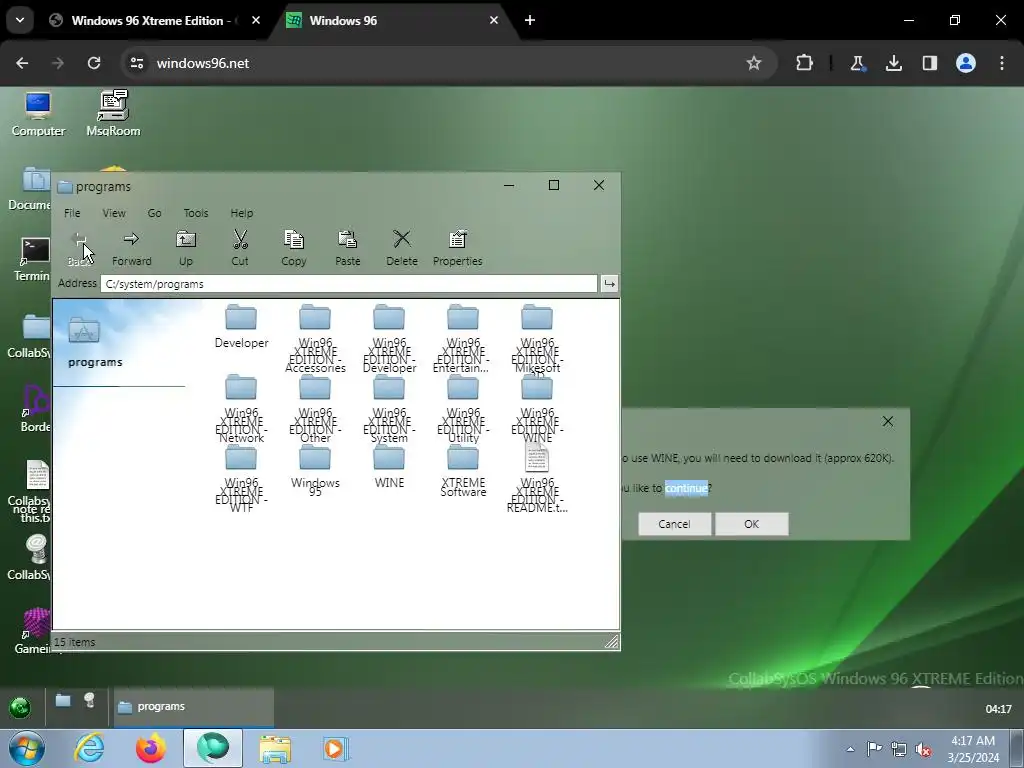
Task: Select Win96 XTREME EDITION - Utility folder
Action: pyautogui.click(x=463, y=409)
